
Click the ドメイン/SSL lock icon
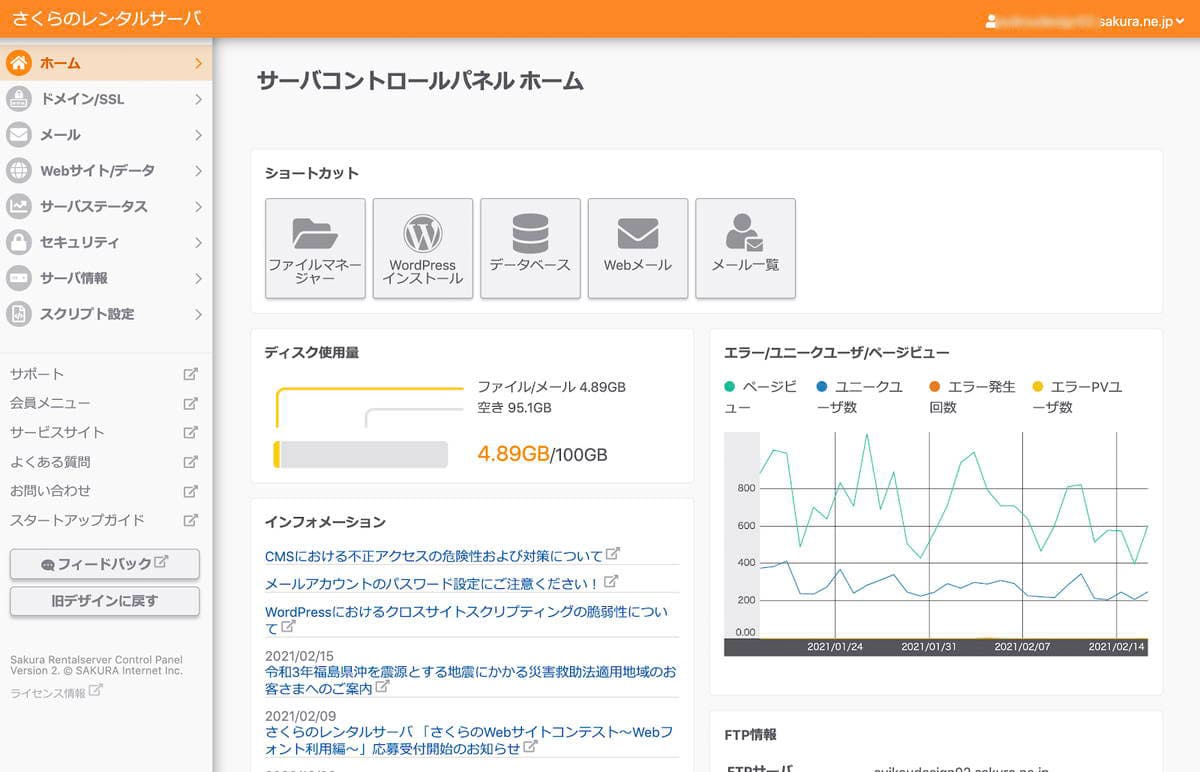pyautogui.click(x=19, y=99)
